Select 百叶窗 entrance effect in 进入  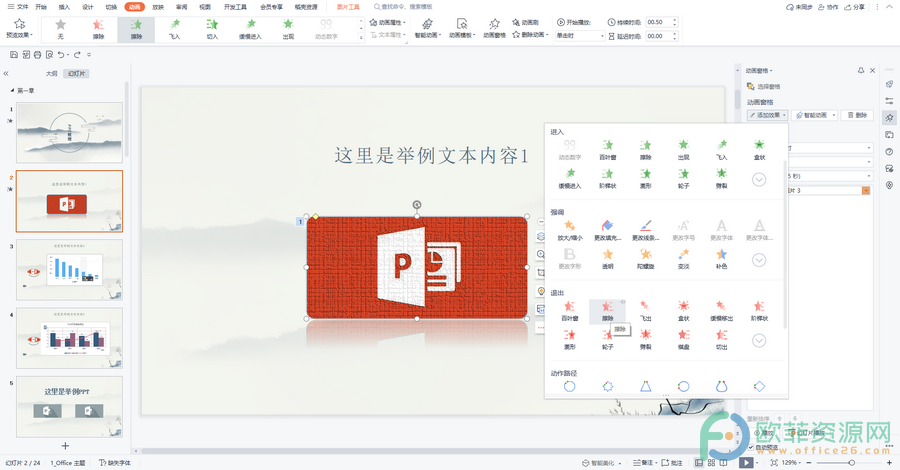[x=607, y=149]
